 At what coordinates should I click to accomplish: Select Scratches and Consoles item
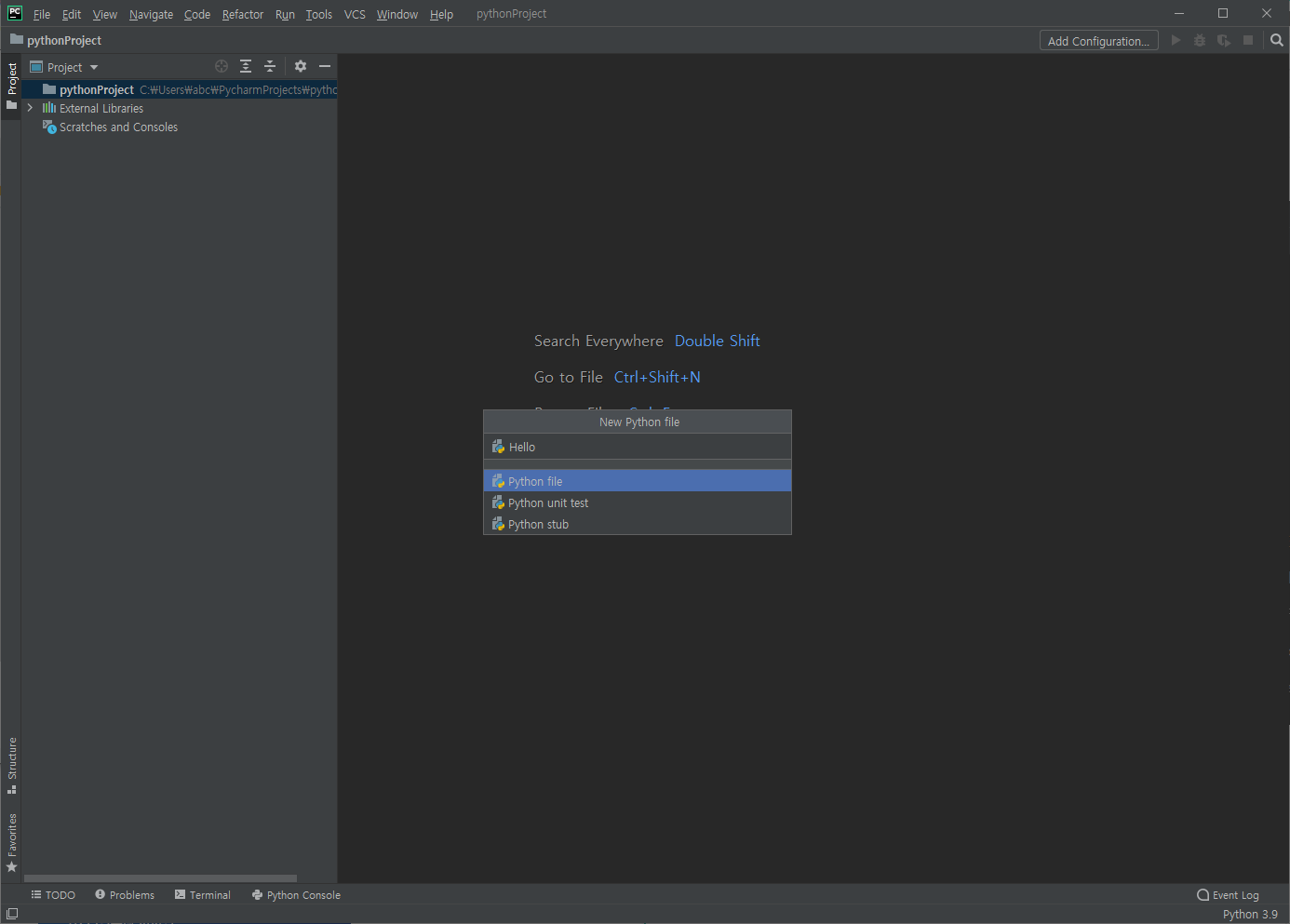coord(110,127)
